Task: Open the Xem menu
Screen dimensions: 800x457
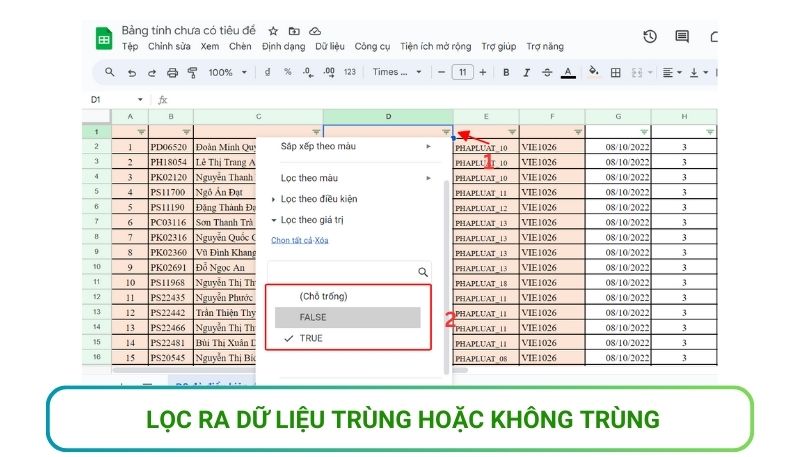Action: pyautogui.click(x=210, y=46)
